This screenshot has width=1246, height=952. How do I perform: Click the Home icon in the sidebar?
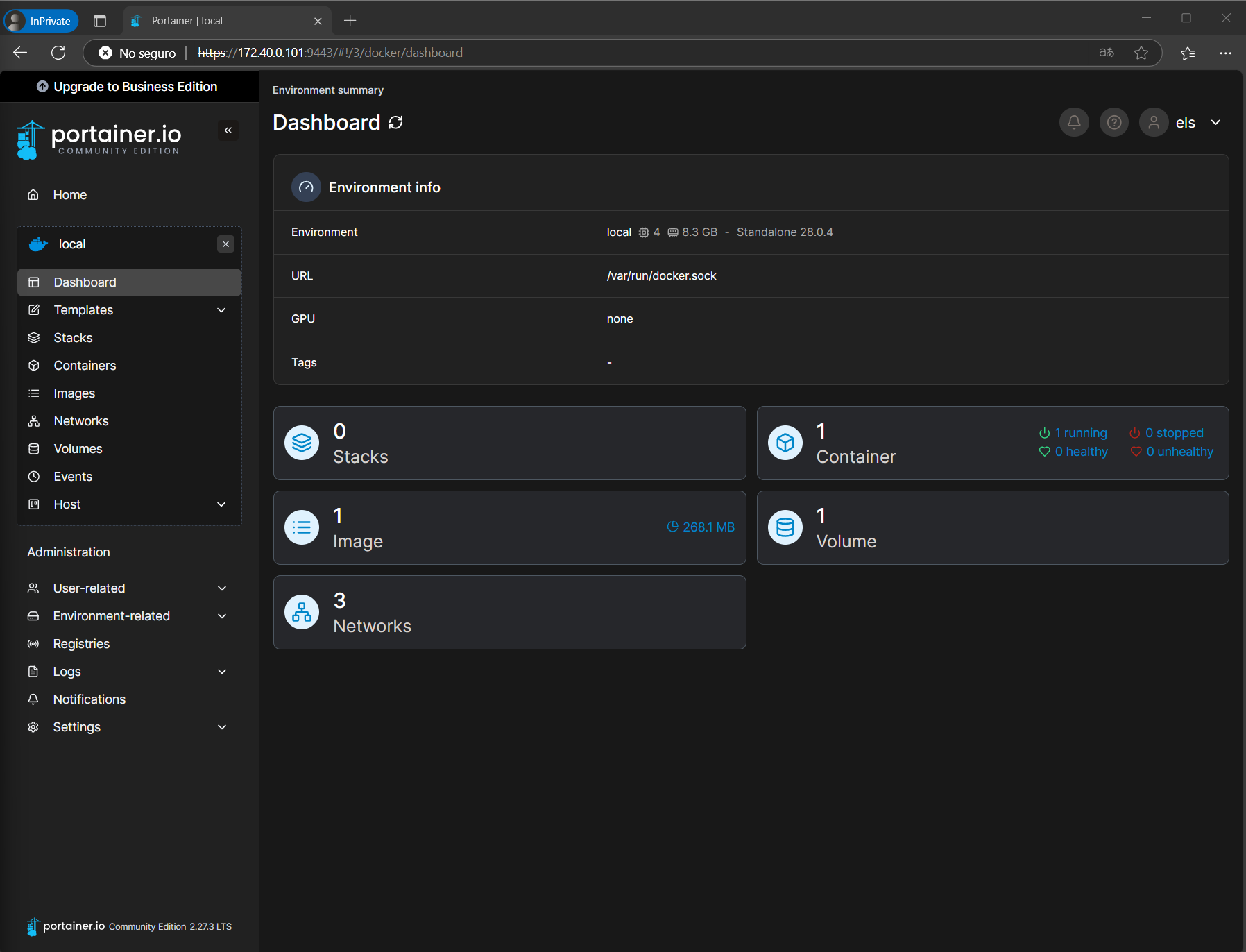(33, 195)
